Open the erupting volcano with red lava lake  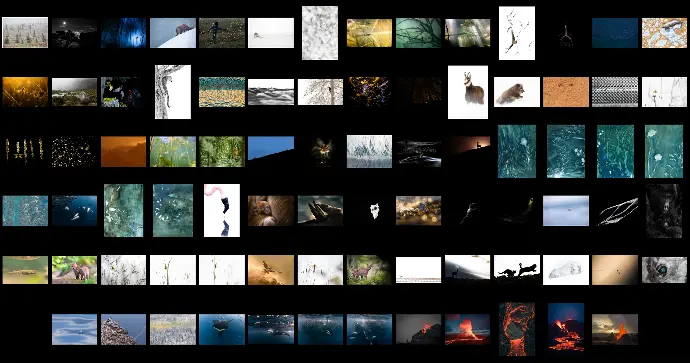click(x=467, y=329)
